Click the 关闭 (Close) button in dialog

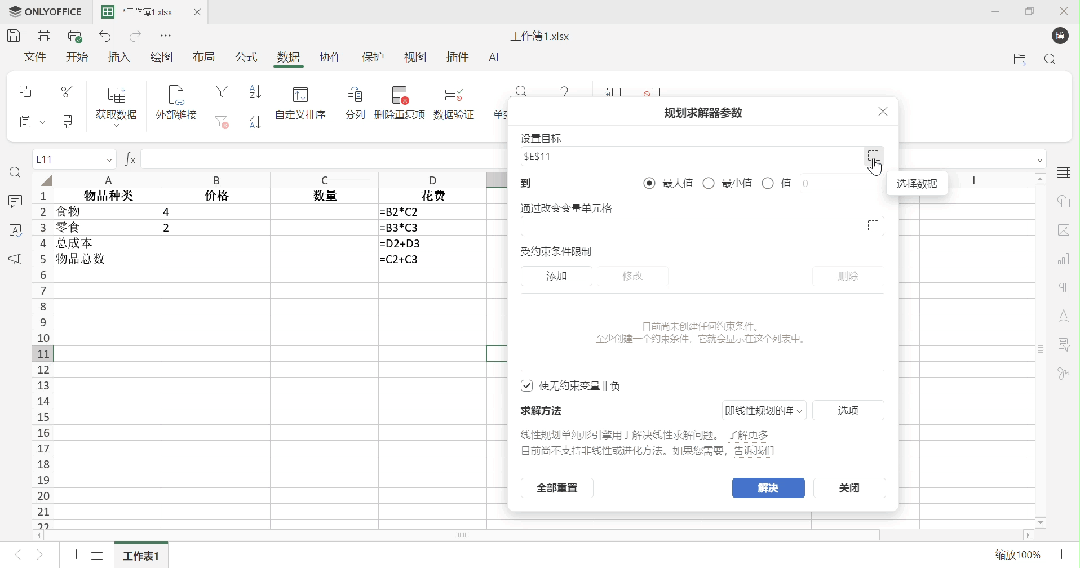(x=849, y=487)
